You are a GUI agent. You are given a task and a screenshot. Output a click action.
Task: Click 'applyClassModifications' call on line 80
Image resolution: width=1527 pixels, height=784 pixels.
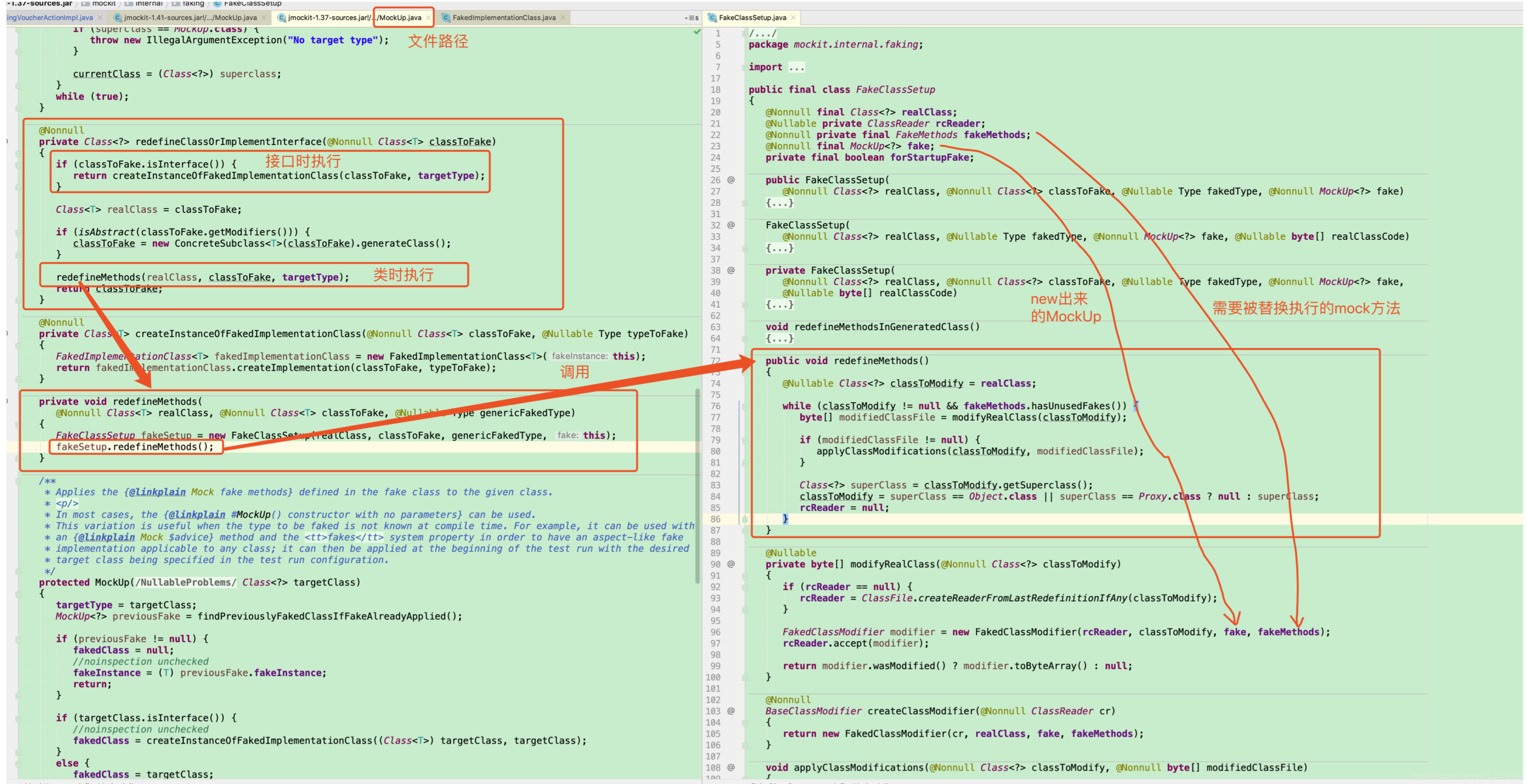point(881,452)
